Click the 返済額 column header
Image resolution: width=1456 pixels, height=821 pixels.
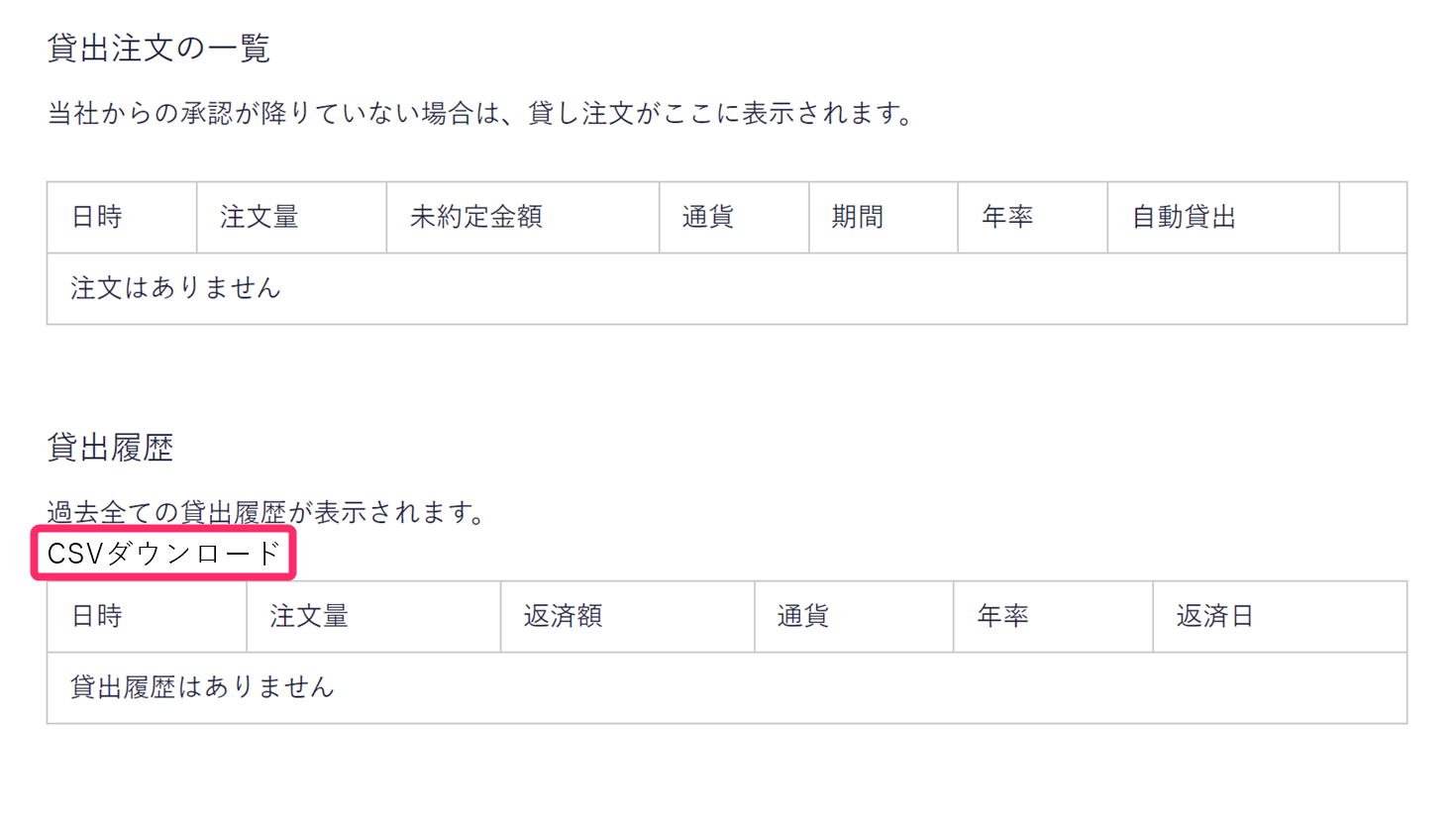click(628, 616)
